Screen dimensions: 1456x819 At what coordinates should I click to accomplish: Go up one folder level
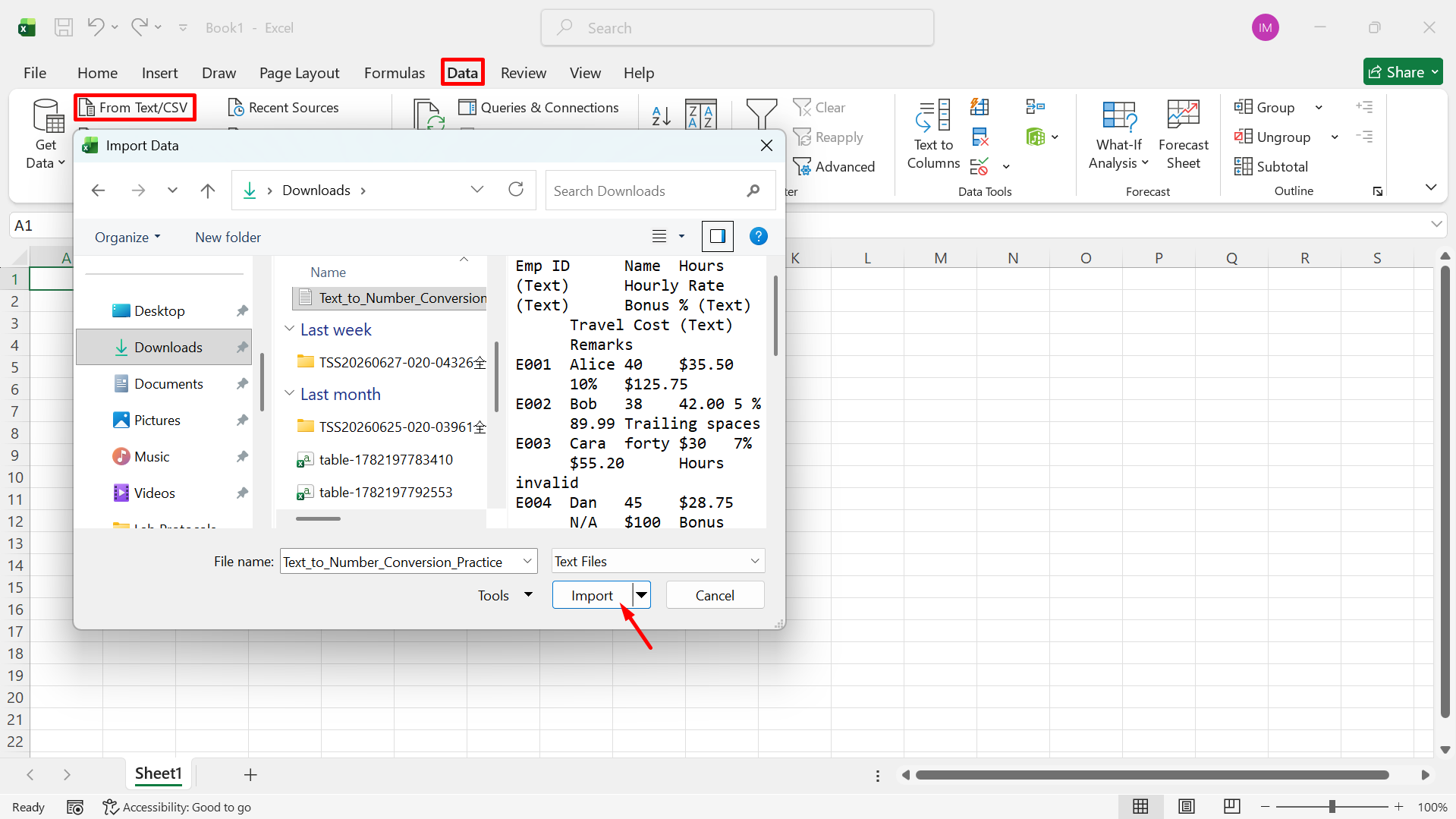(207, 191)
